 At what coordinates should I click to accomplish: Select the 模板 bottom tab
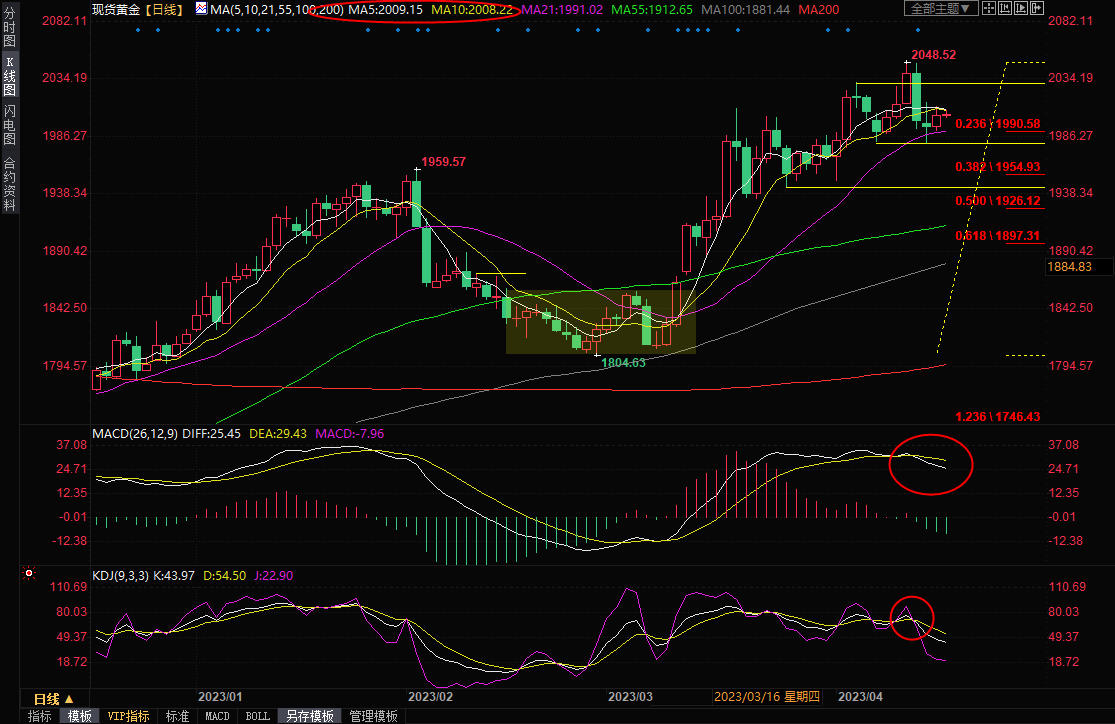tap(79, 716)
